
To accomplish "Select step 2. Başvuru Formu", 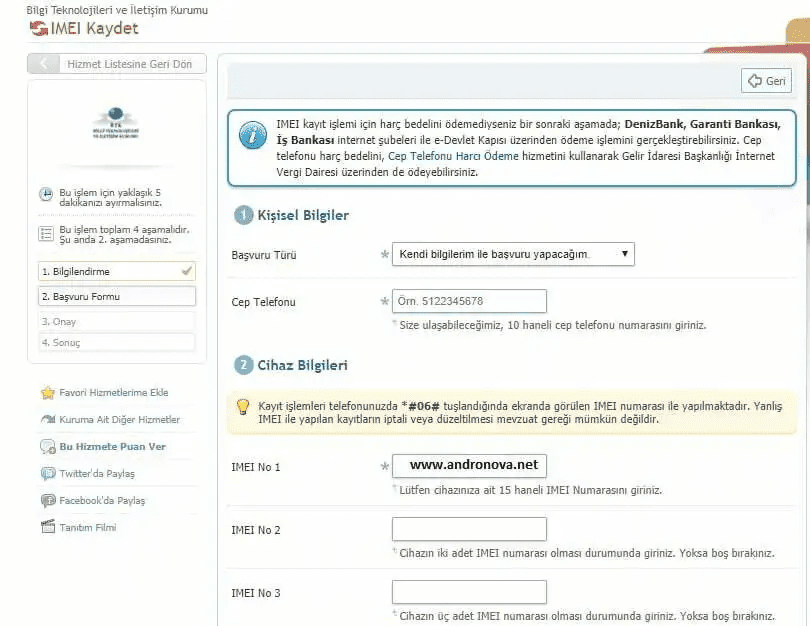I will coord(117,296).
